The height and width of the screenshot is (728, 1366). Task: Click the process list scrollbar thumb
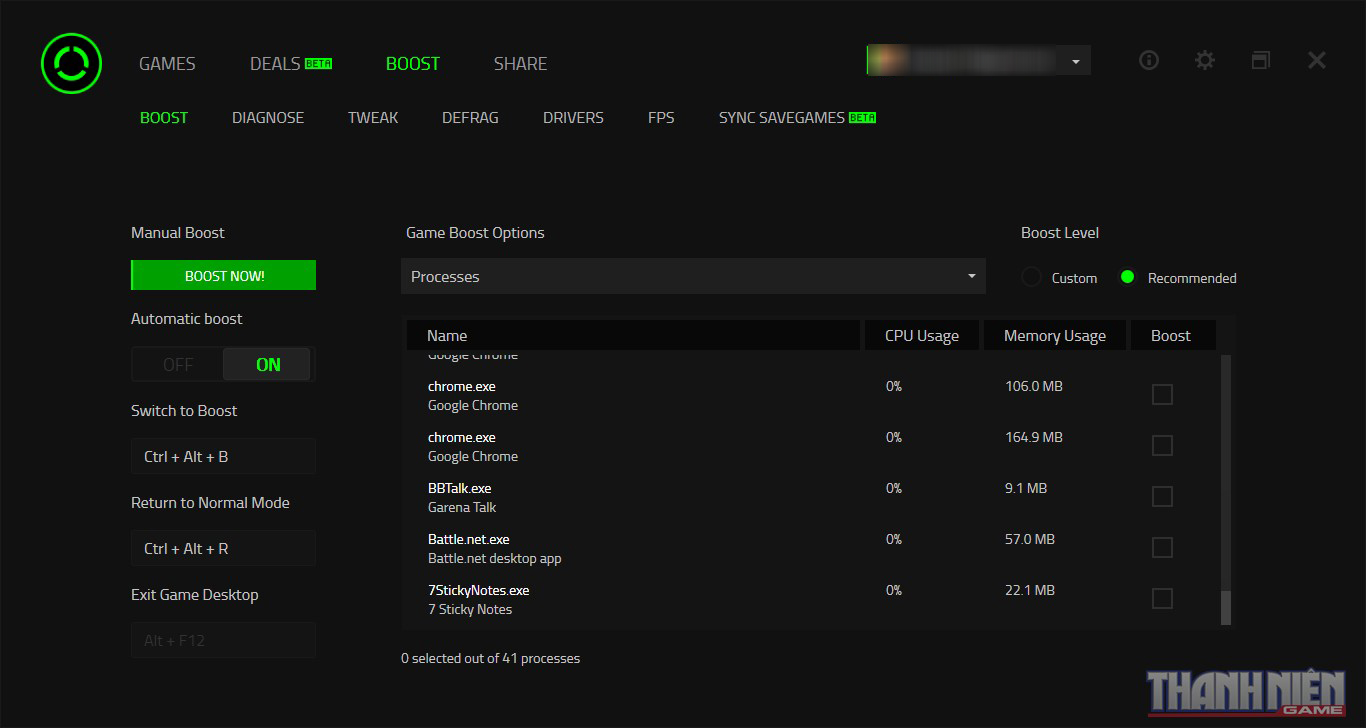coord(1226,607)
